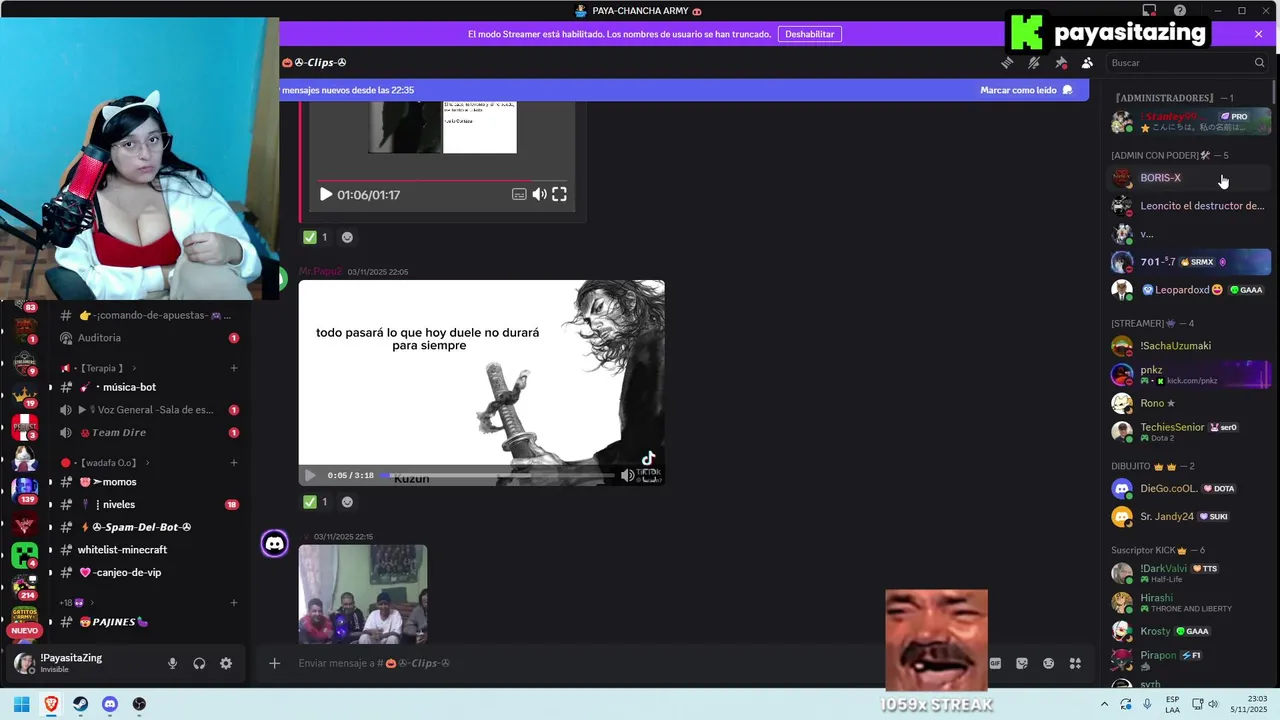Open Steam from the taskbar
This screenshot has height=720, width=1280.
click(80, 704)
